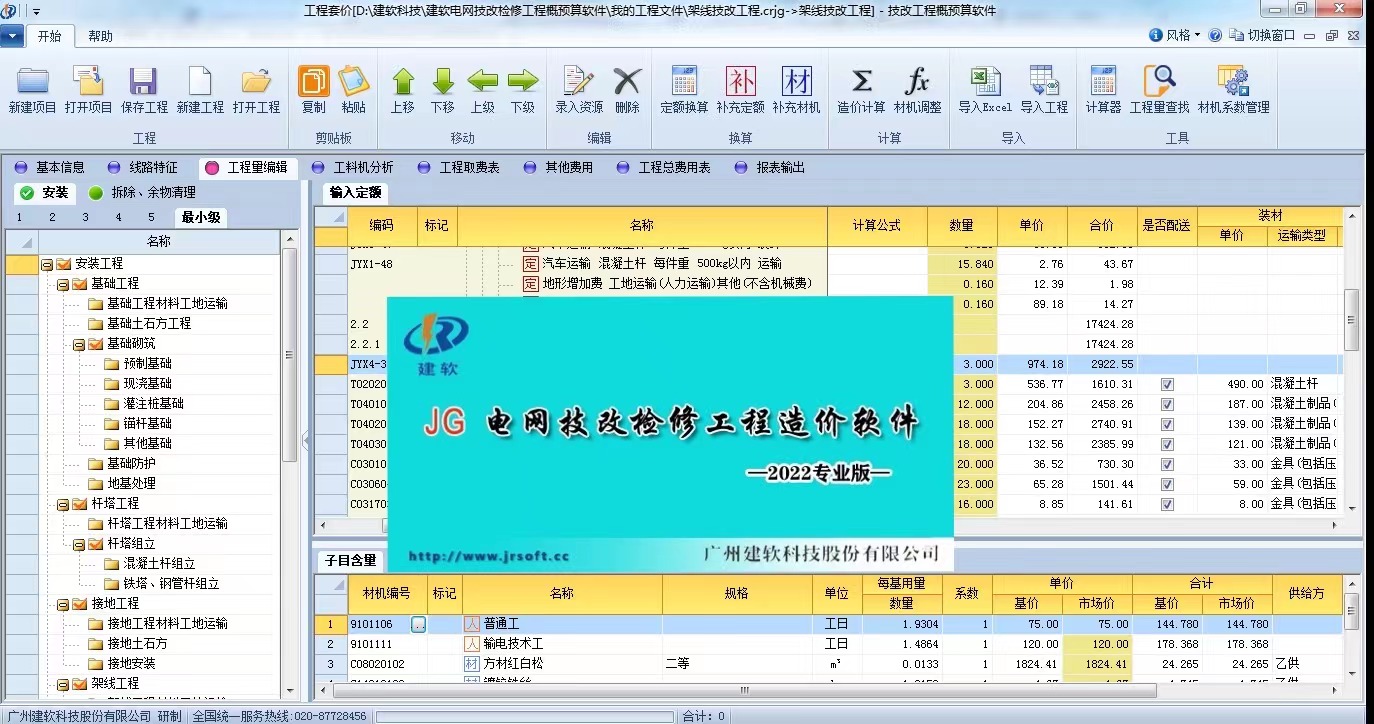The height and width of the screenshot is (724, 1374).
Task: Open the 风格 style dropdown
Action: tap(1176, 35)
